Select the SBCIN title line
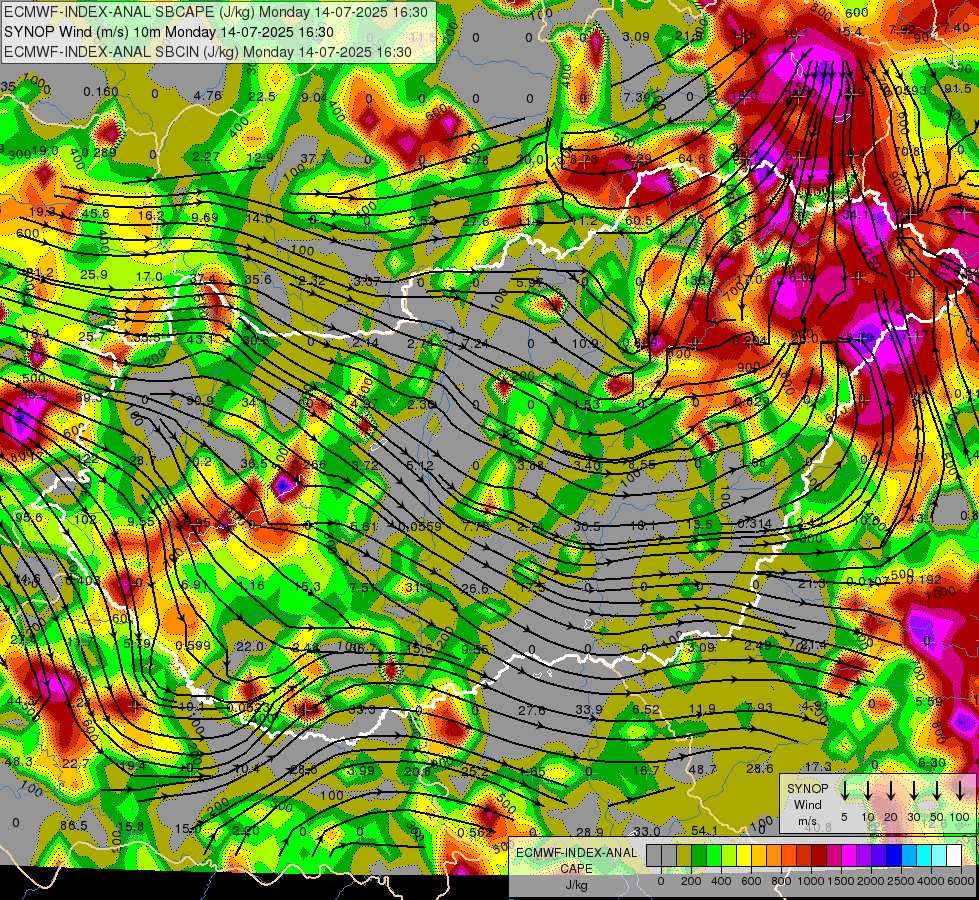 (x=208, y=52)
